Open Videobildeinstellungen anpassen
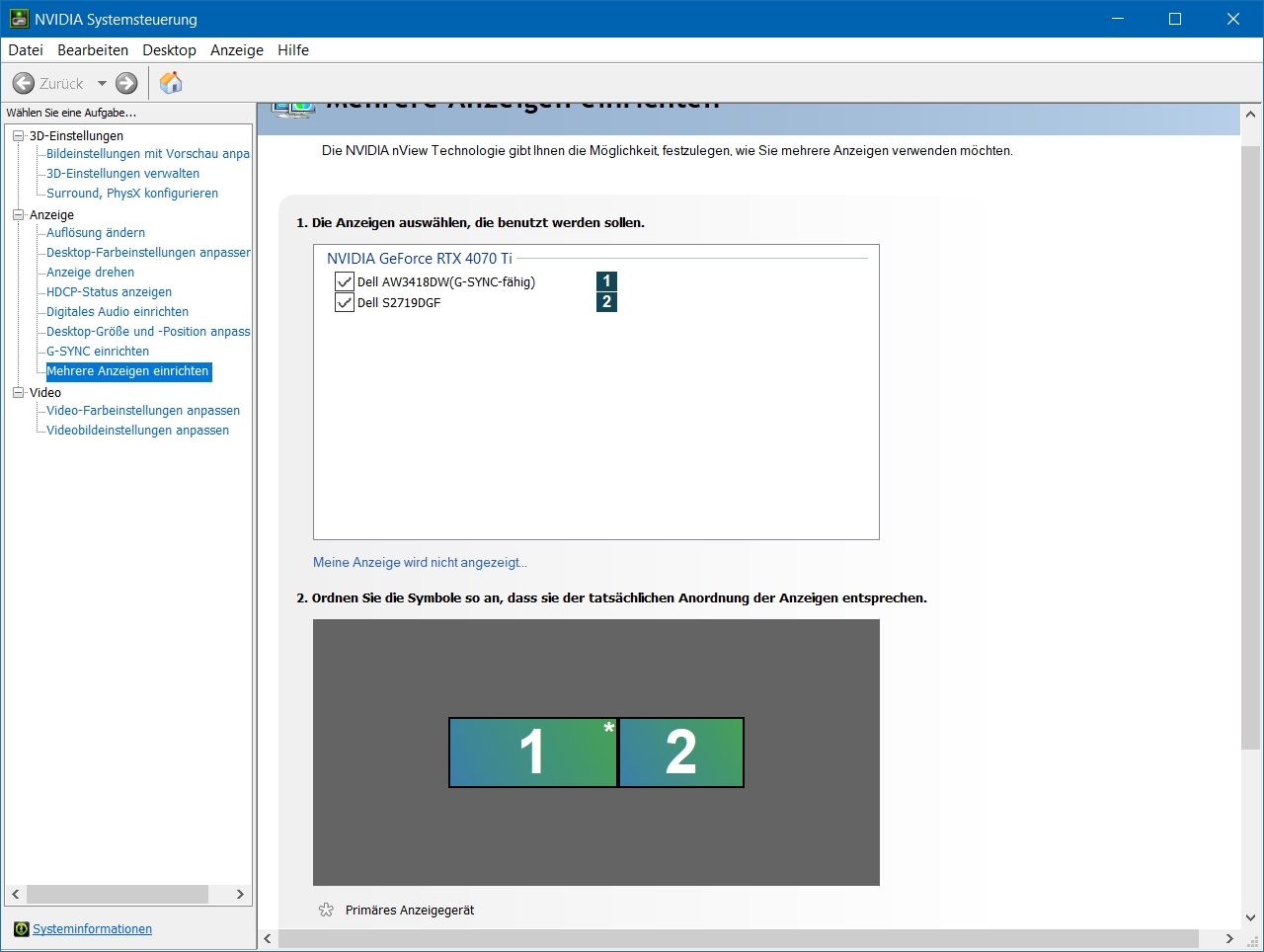 pos(137,431)
